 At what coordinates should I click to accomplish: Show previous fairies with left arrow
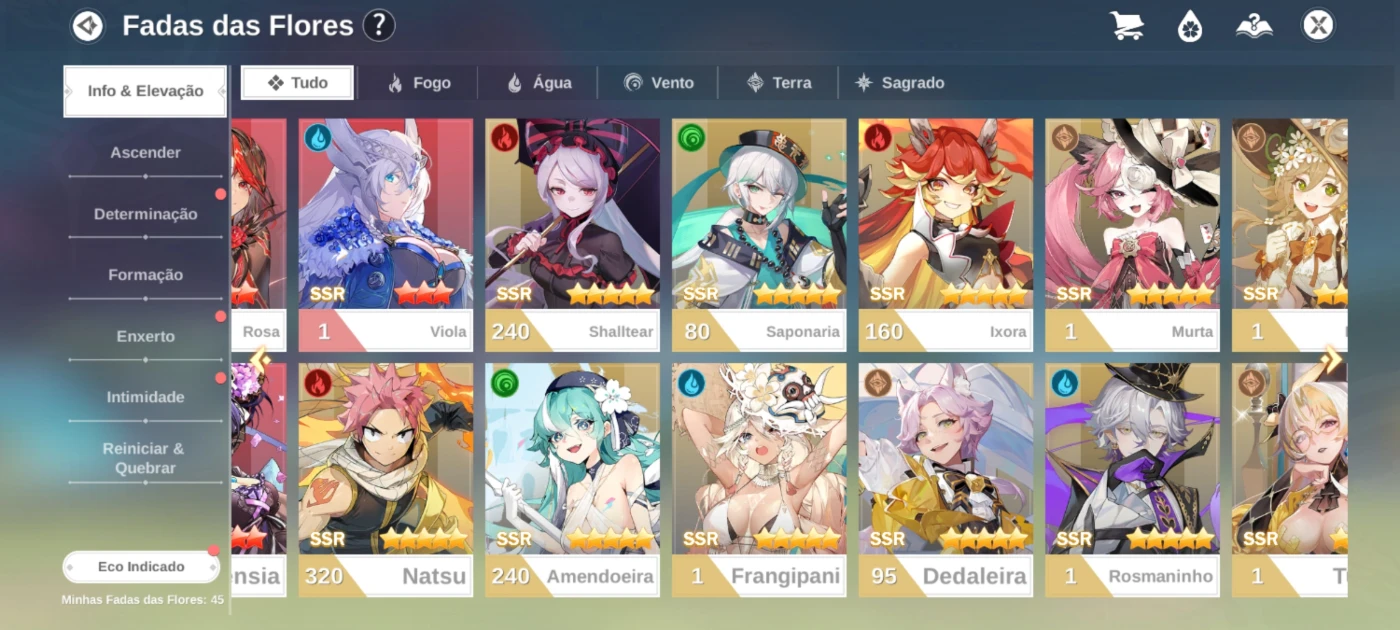pos(260,359)
